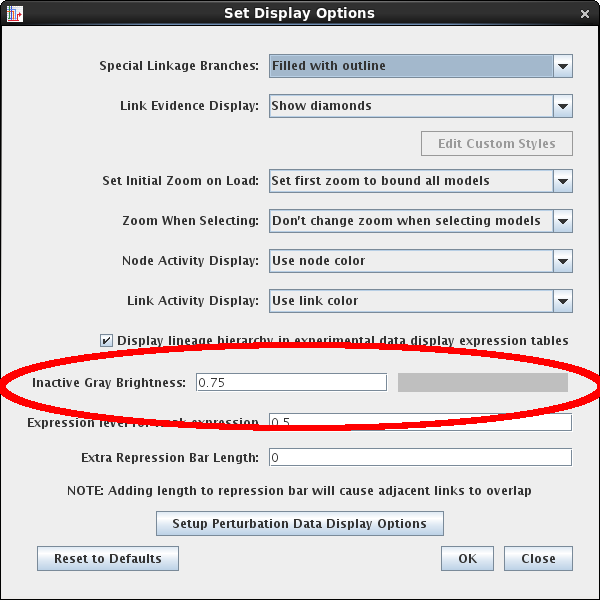The height and width of the screenshot is (600, 600).
Task: Click the Expression level input field
Action: click(420, 423)
